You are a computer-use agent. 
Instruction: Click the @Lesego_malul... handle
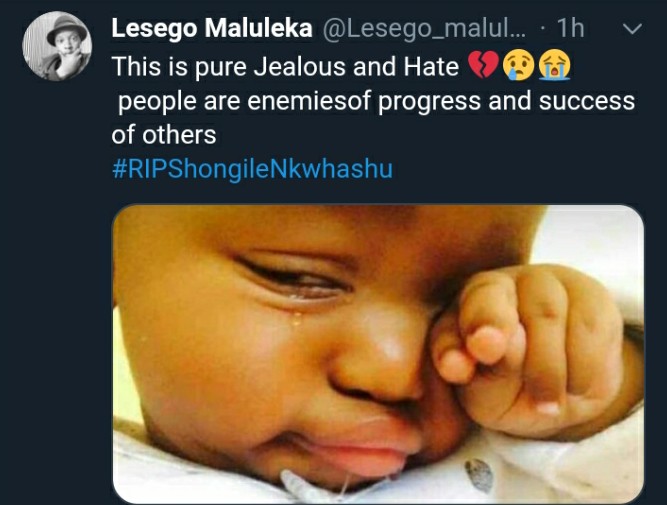[424, 29]
